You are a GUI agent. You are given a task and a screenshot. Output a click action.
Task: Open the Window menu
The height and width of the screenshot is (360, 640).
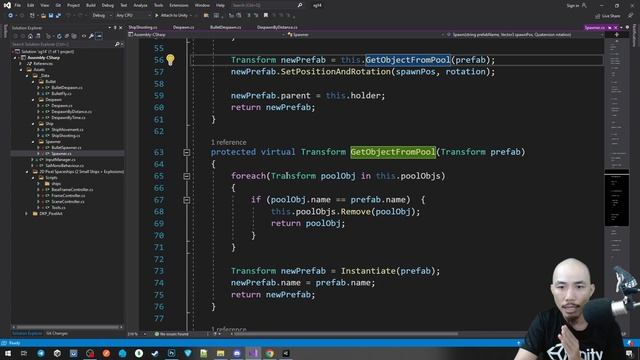click(202, 5)
